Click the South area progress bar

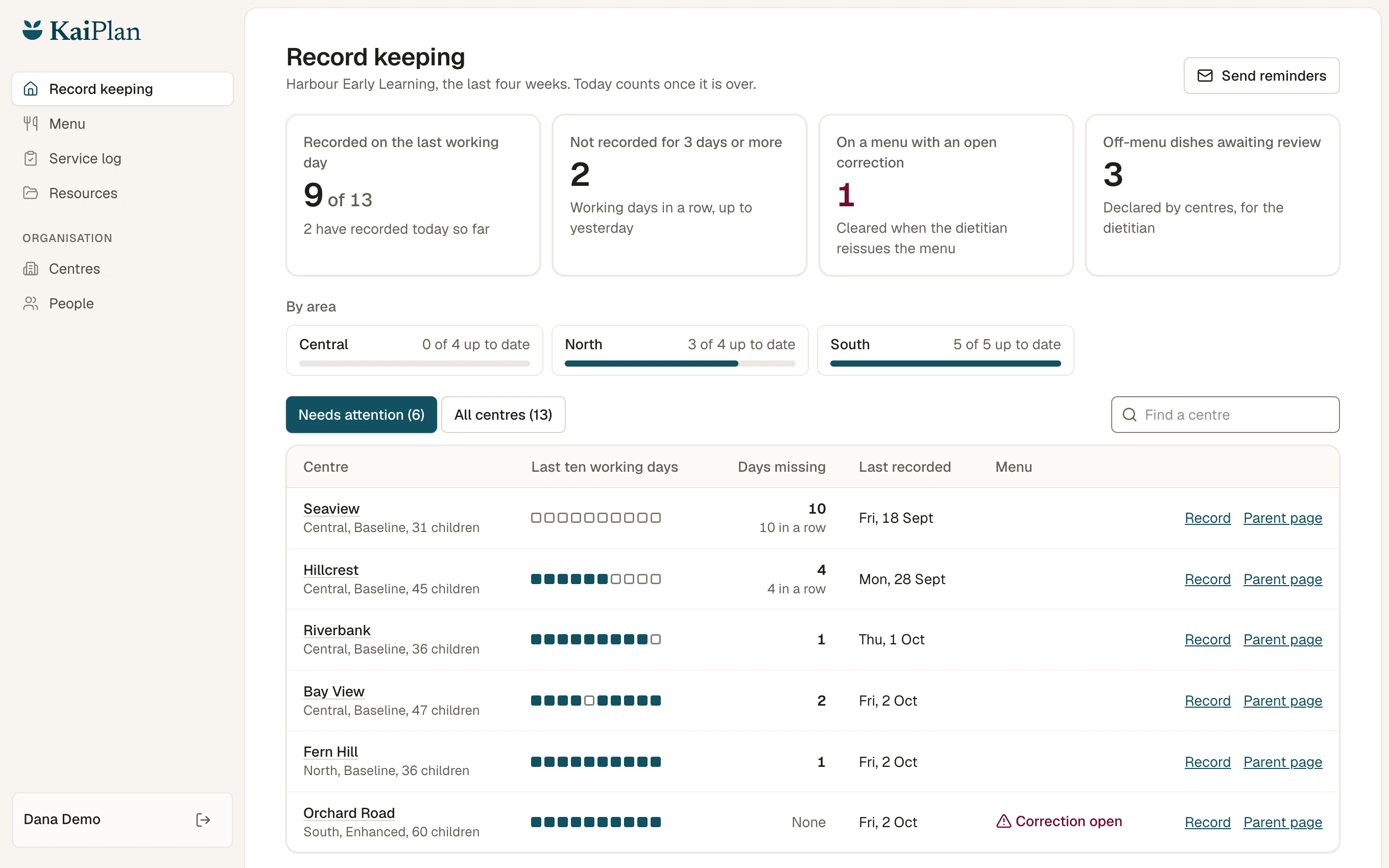(x=945, y=364)
